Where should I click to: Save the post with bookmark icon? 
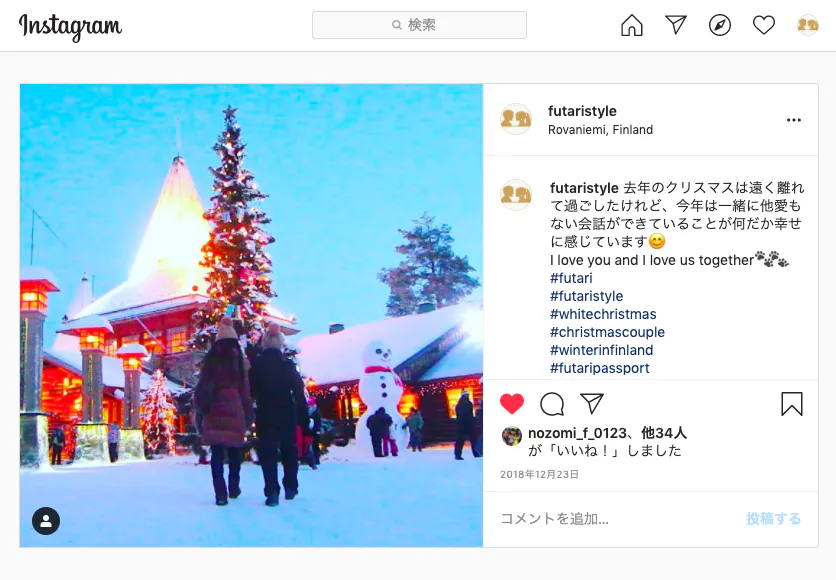click(x=792, y=404)
